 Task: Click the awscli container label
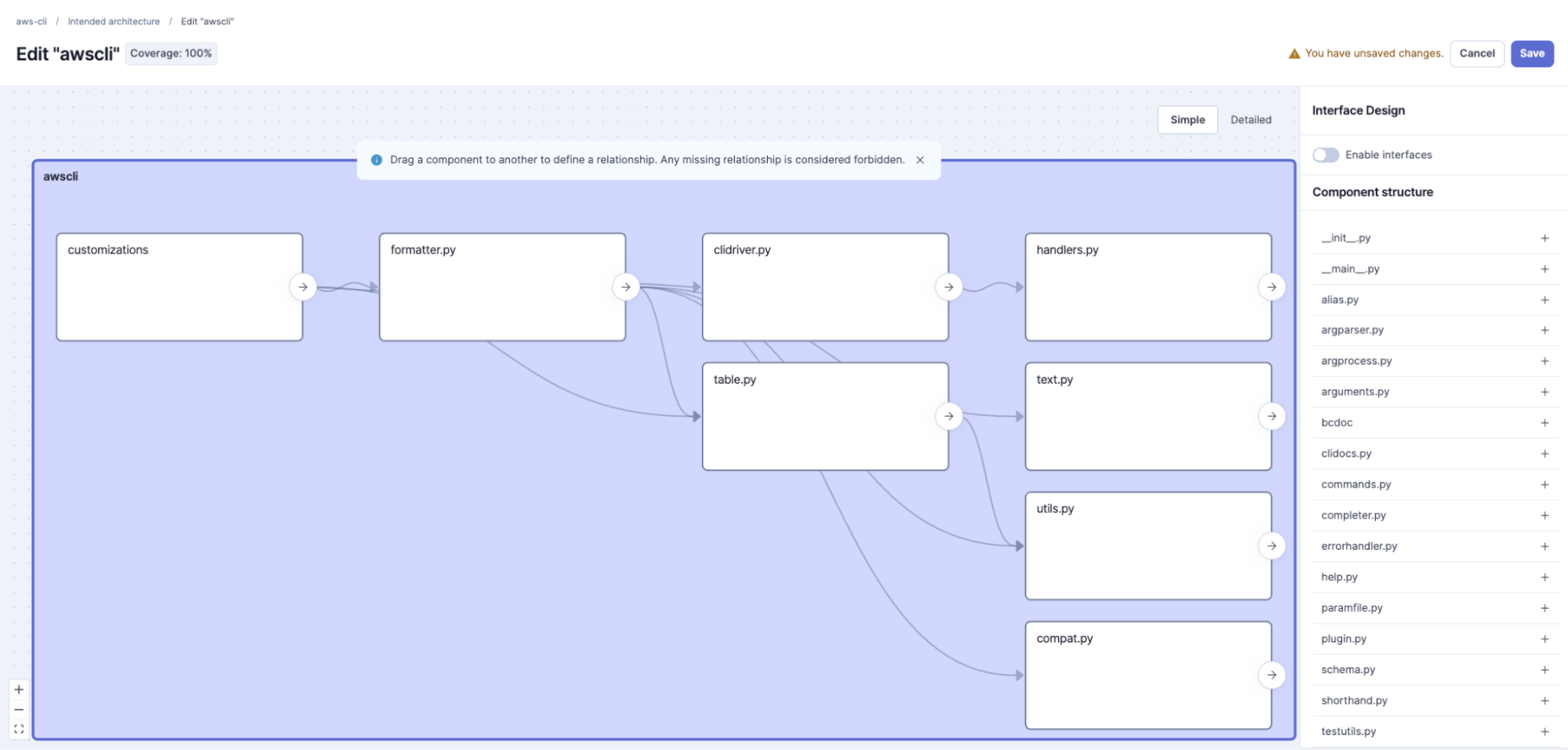click(x=60, y=177)
